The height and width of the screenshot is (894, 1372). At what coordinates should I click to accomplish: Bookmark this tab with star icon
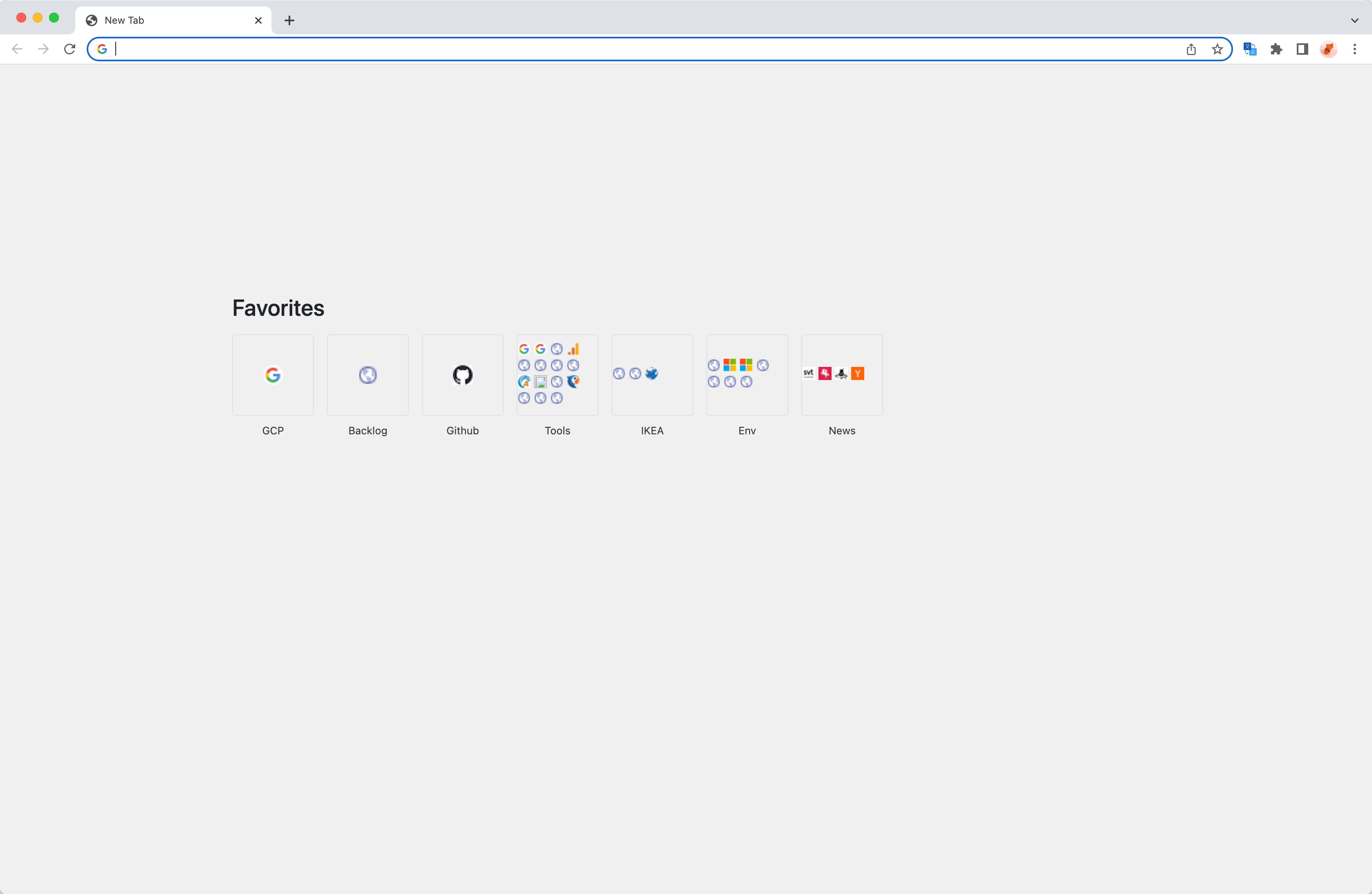1217,49
